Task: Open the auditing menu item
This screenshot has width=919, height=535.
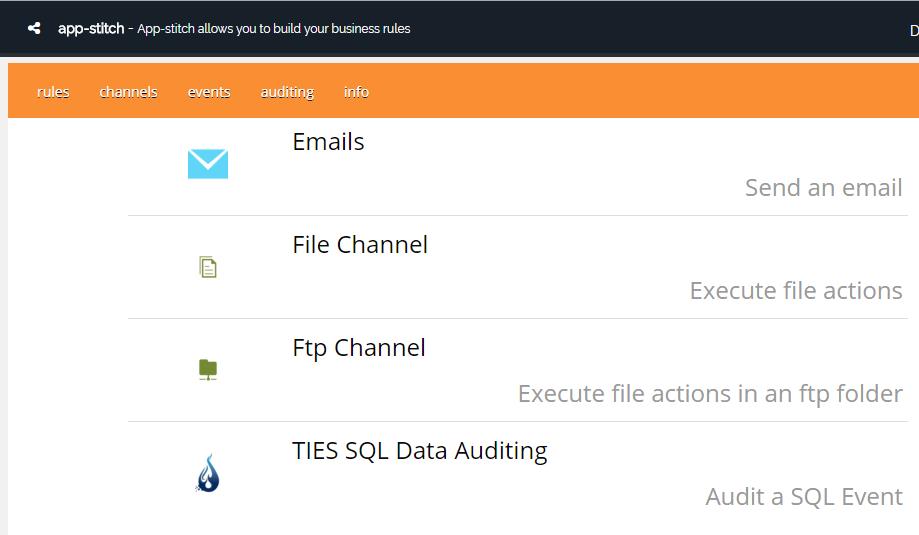Action: pyautogui.click(x=287, y=92)
